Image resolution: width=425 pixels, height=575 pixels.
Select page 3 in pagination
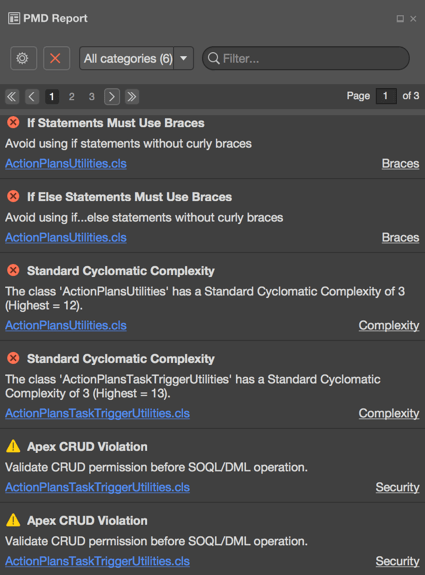coord(92,97)
